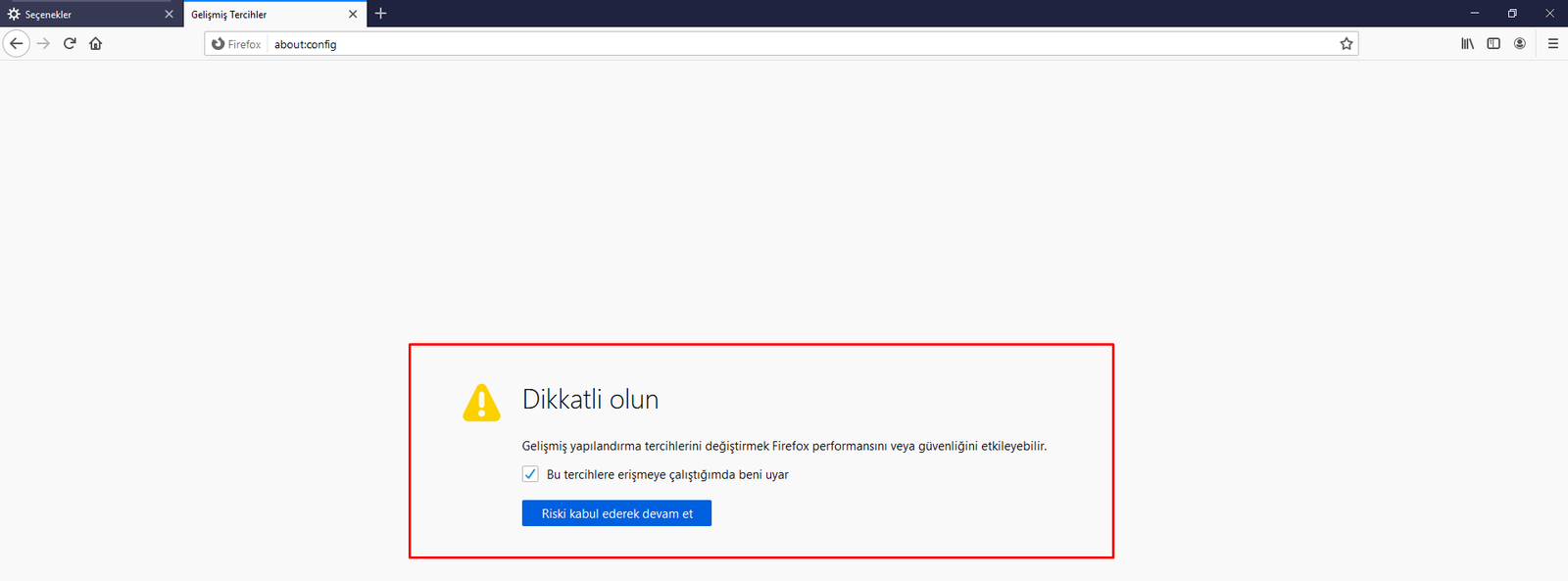Reload the current page
The height and width of the screenshot is (581, 1568).
(70, 43)
